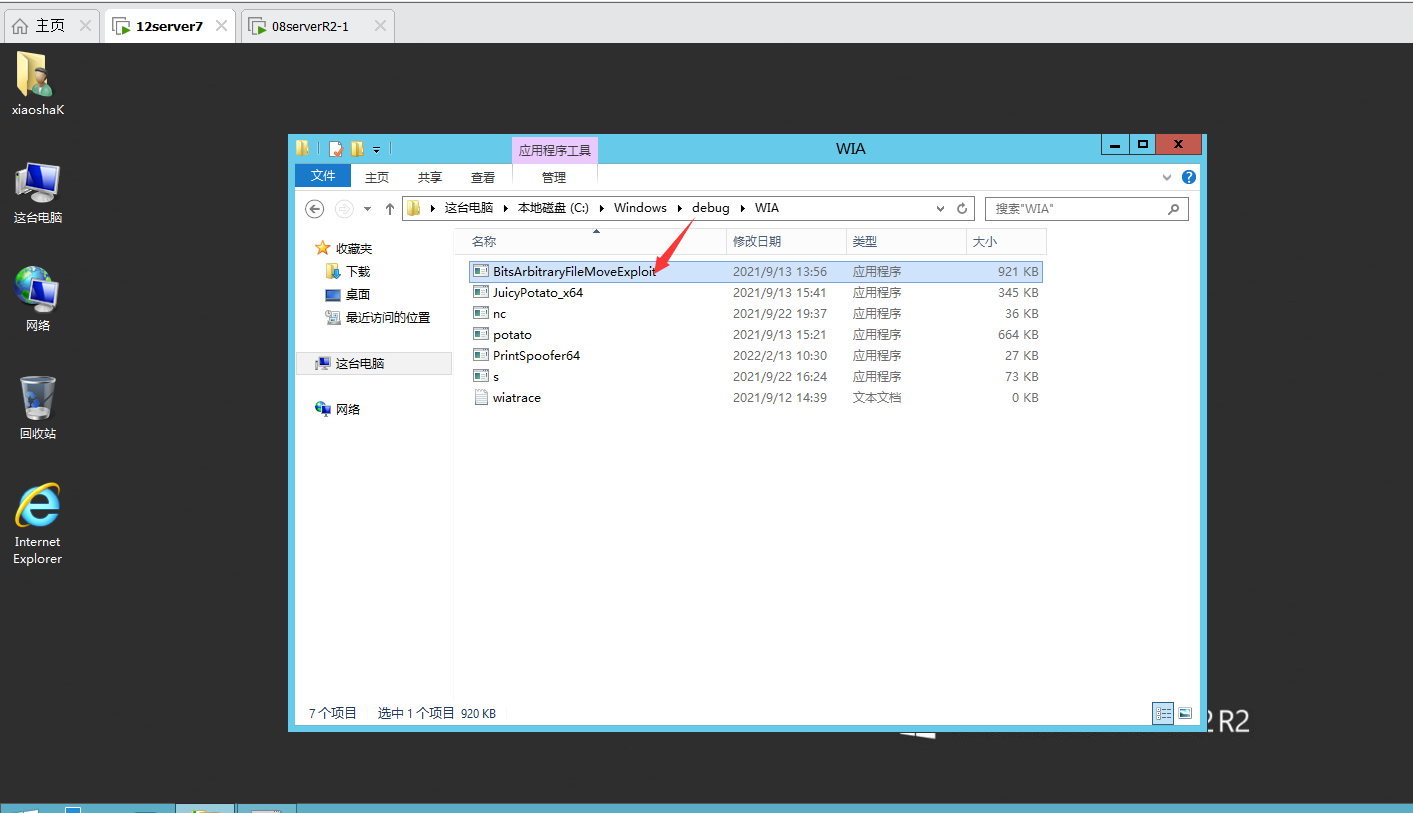The width and height of the screenshot is (1413, 813).
Task: Open the 共享 Share ribbon tab
Action: 430,177
